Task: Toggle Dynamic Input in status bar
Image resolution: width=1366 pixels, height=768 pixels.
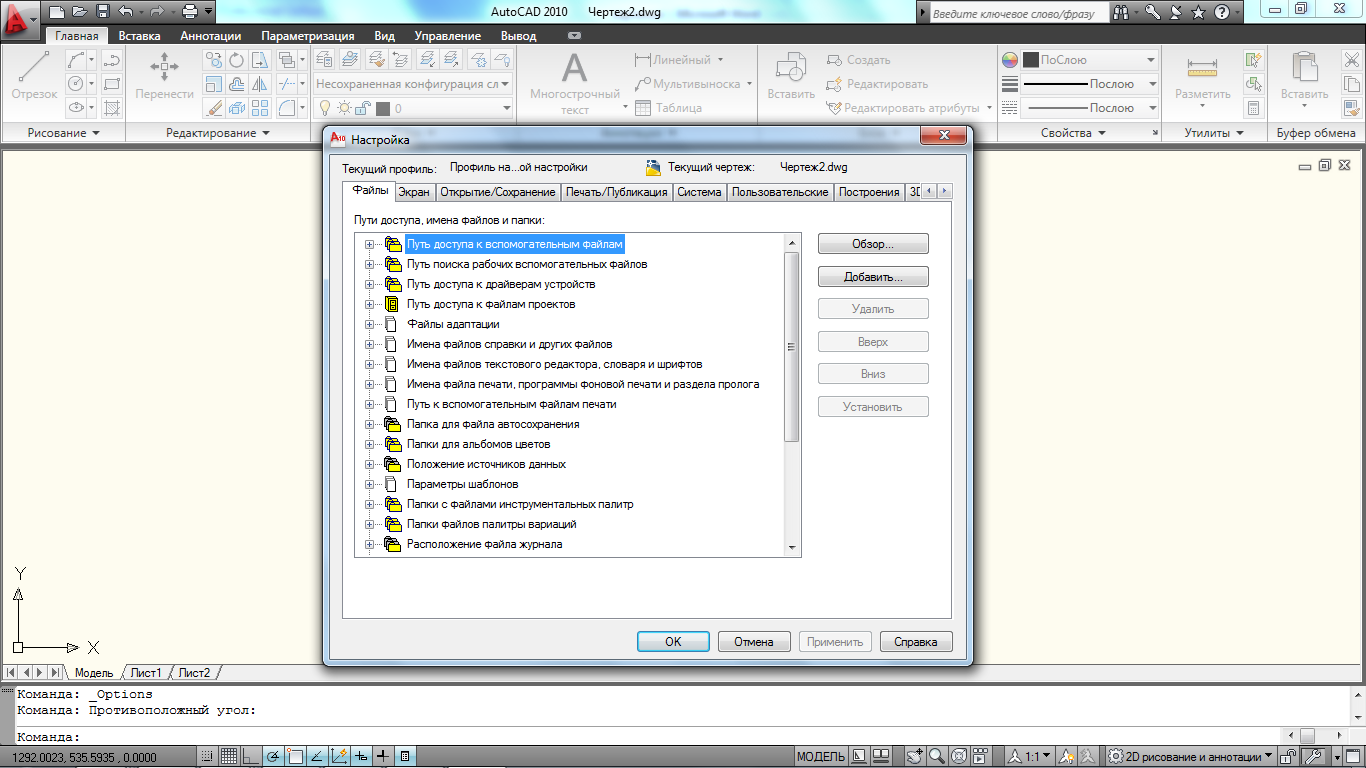Action: [362, 757]
